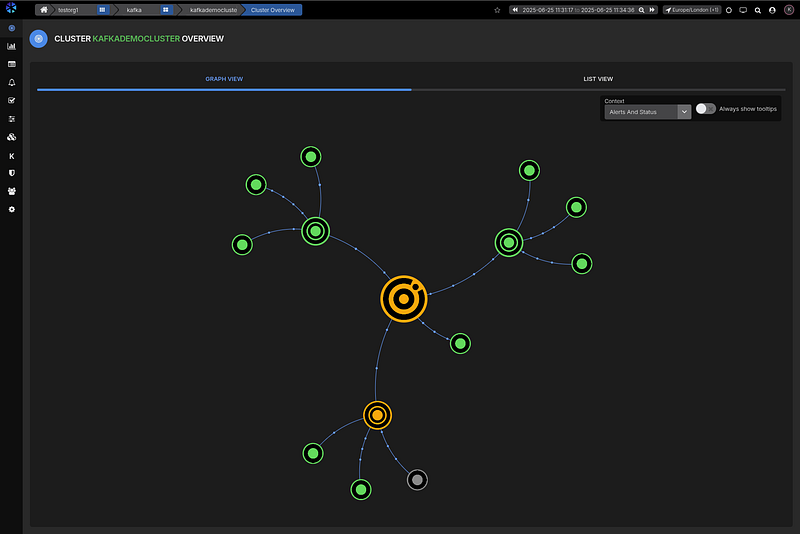Open the users group sidebar icon
Image resolution: width=800 pixels, height=534 pixels.
click(x=12, y=191)
